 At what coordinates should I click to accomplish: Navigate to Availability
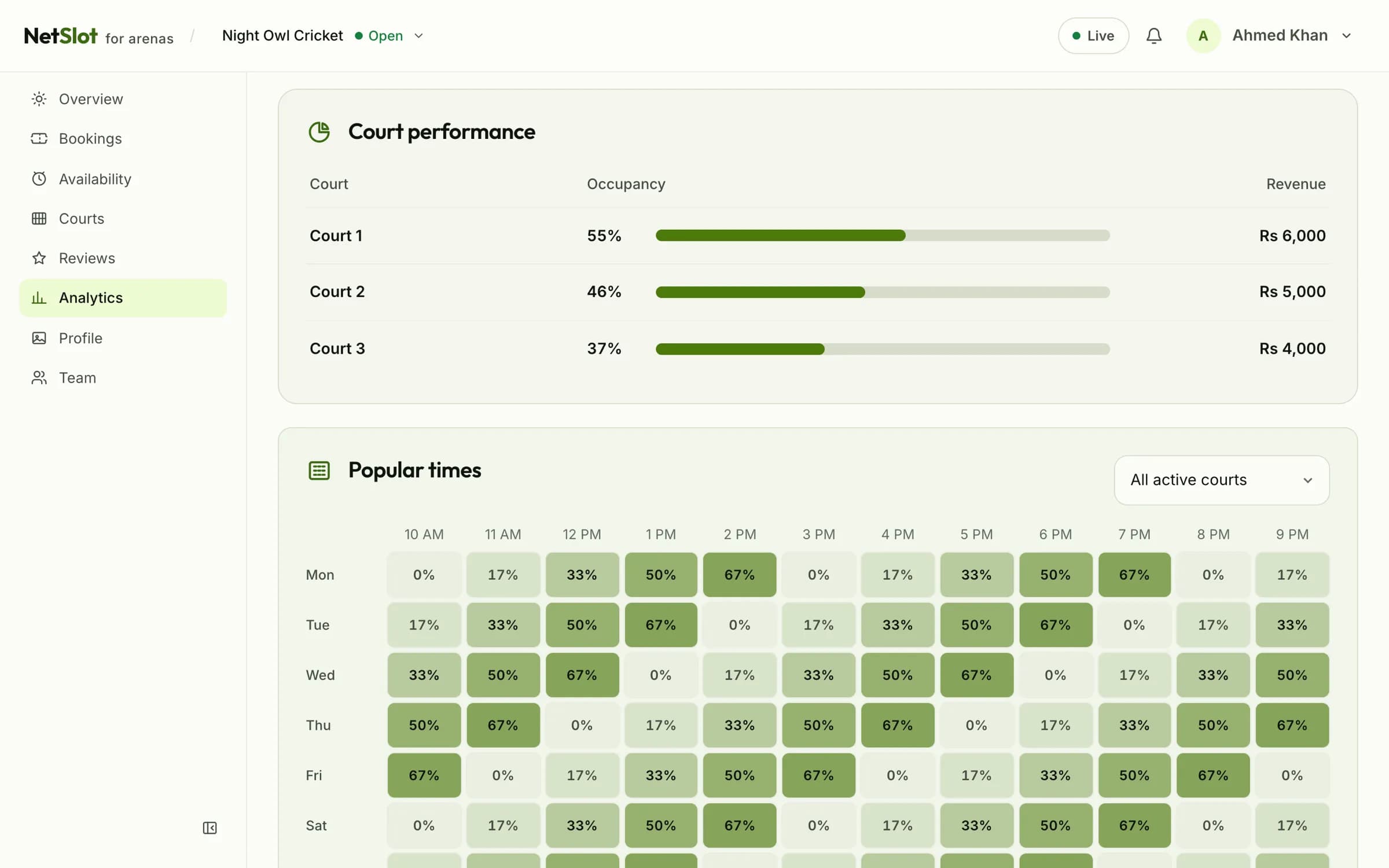tap(123, 179)
